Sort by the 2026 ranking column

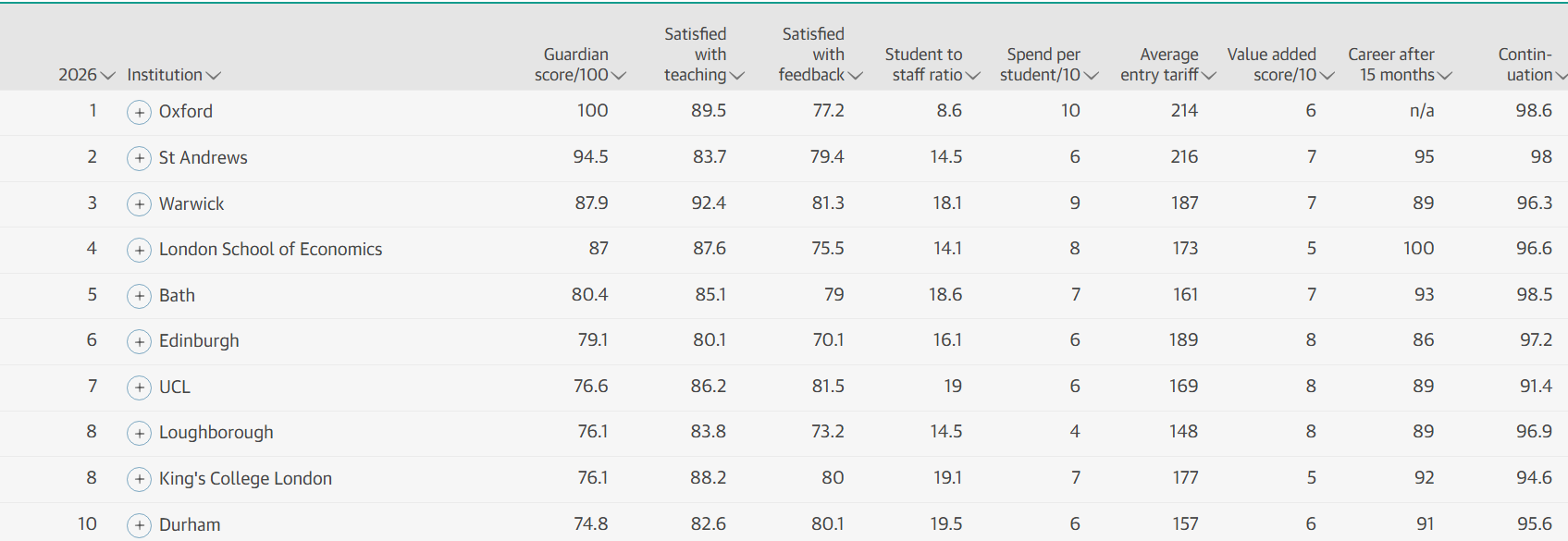click(87, 75)
